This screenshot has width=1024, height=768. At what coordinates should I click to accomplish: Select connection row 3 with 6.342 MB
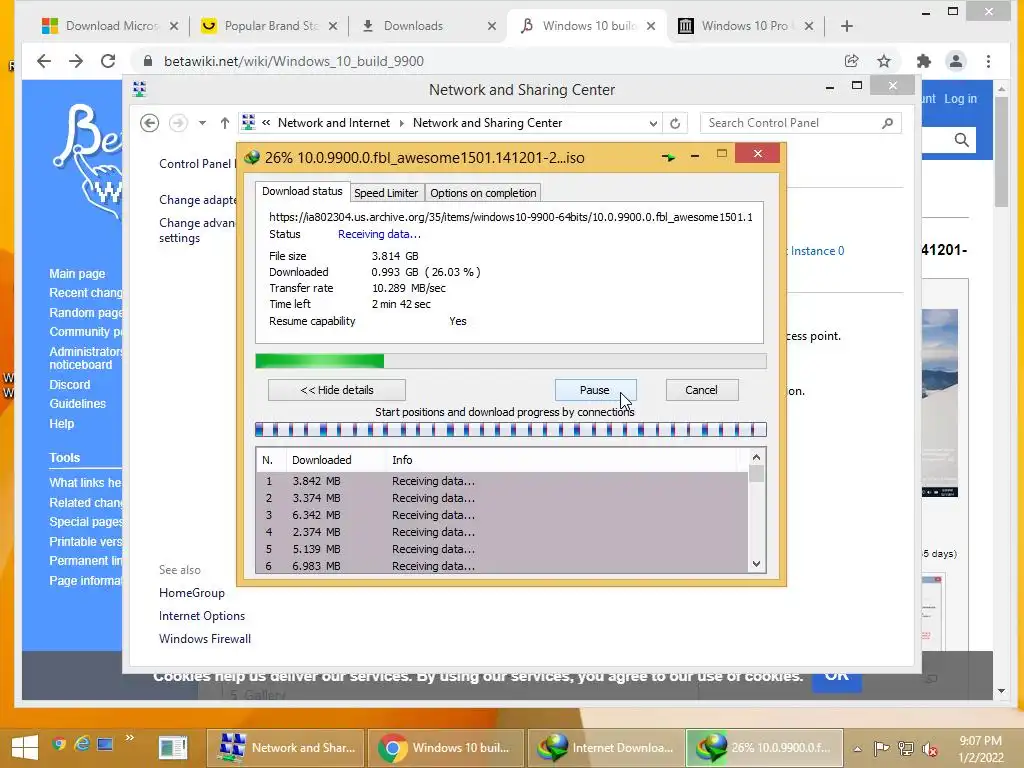(x=502, y=515)
